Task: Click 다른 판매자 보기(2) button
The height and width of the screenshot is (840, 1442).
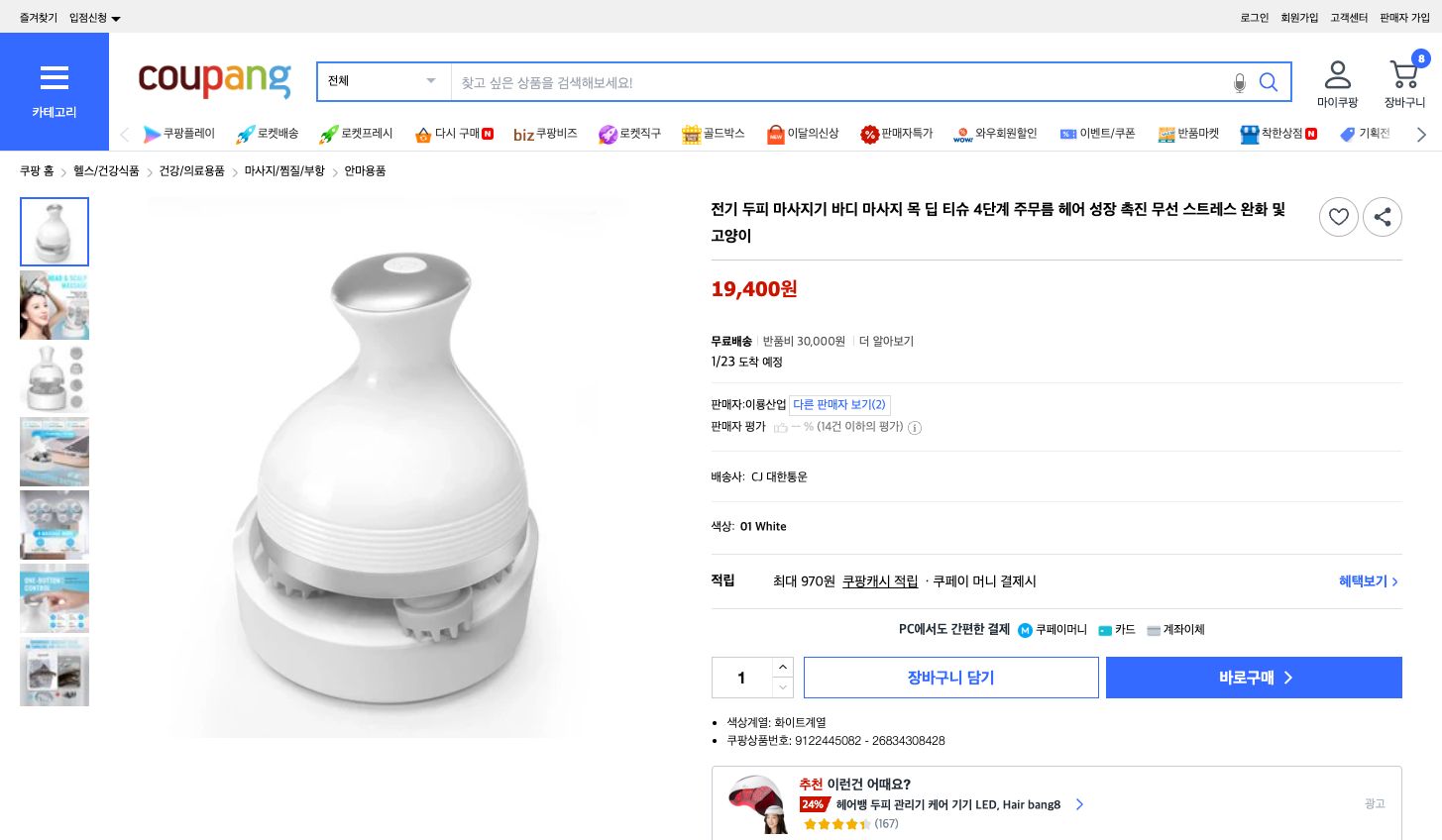Action: [838, 404]
